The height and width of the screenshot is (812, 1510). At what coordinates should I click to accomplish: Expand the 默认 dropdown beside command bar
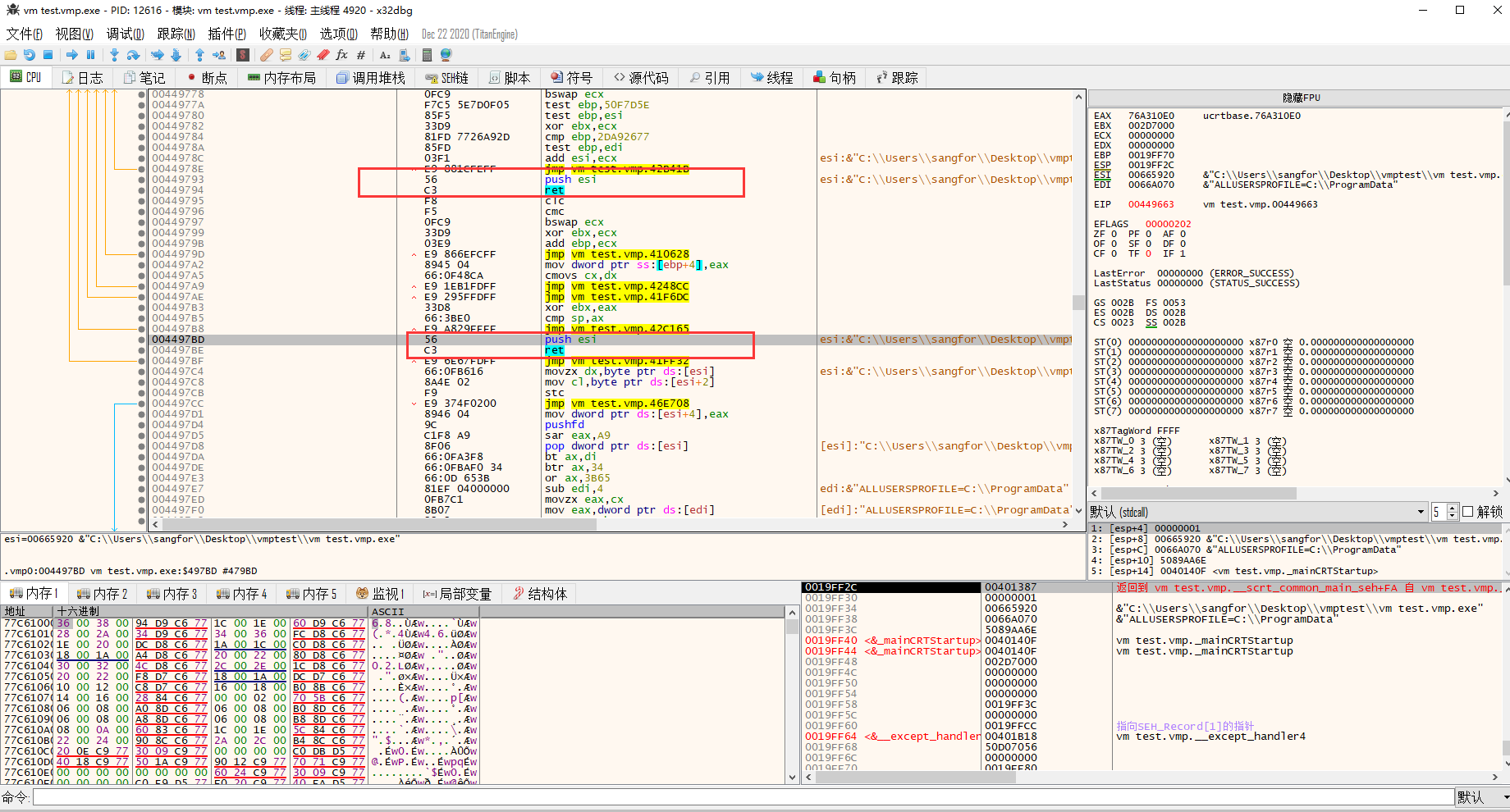[1482, 797]
